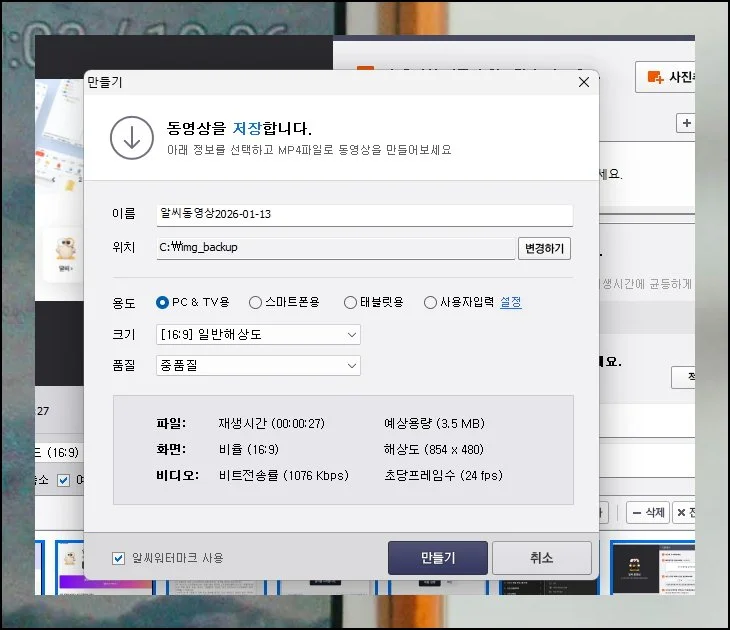
Task: Select the dark thumbnail at bottom right
Action: tap(639, 568)
